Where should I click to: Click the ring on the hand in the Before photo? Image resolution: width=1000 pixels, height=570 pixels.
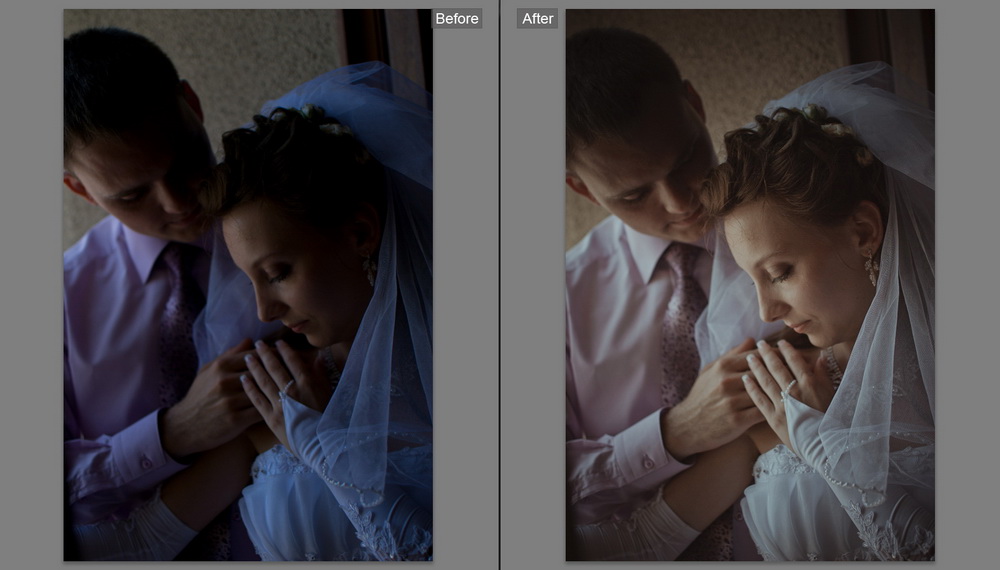[x=287, y=387]
